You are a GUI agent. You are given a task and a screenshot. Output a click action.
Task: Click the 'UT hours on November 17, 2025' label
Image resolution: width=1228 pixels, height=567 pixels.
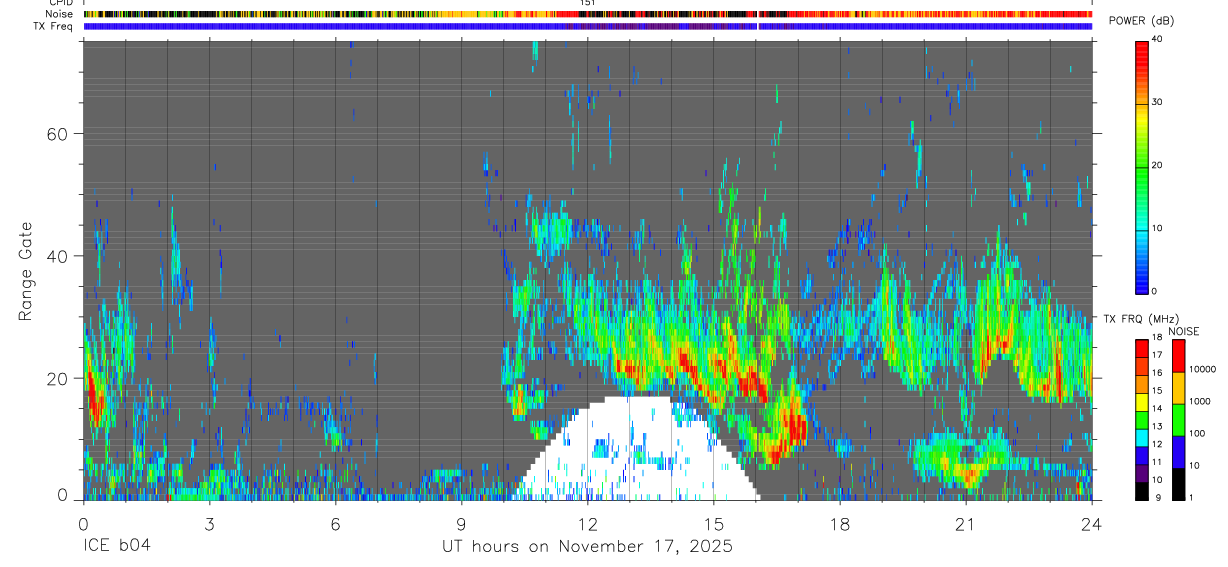[x=588, y=546]
